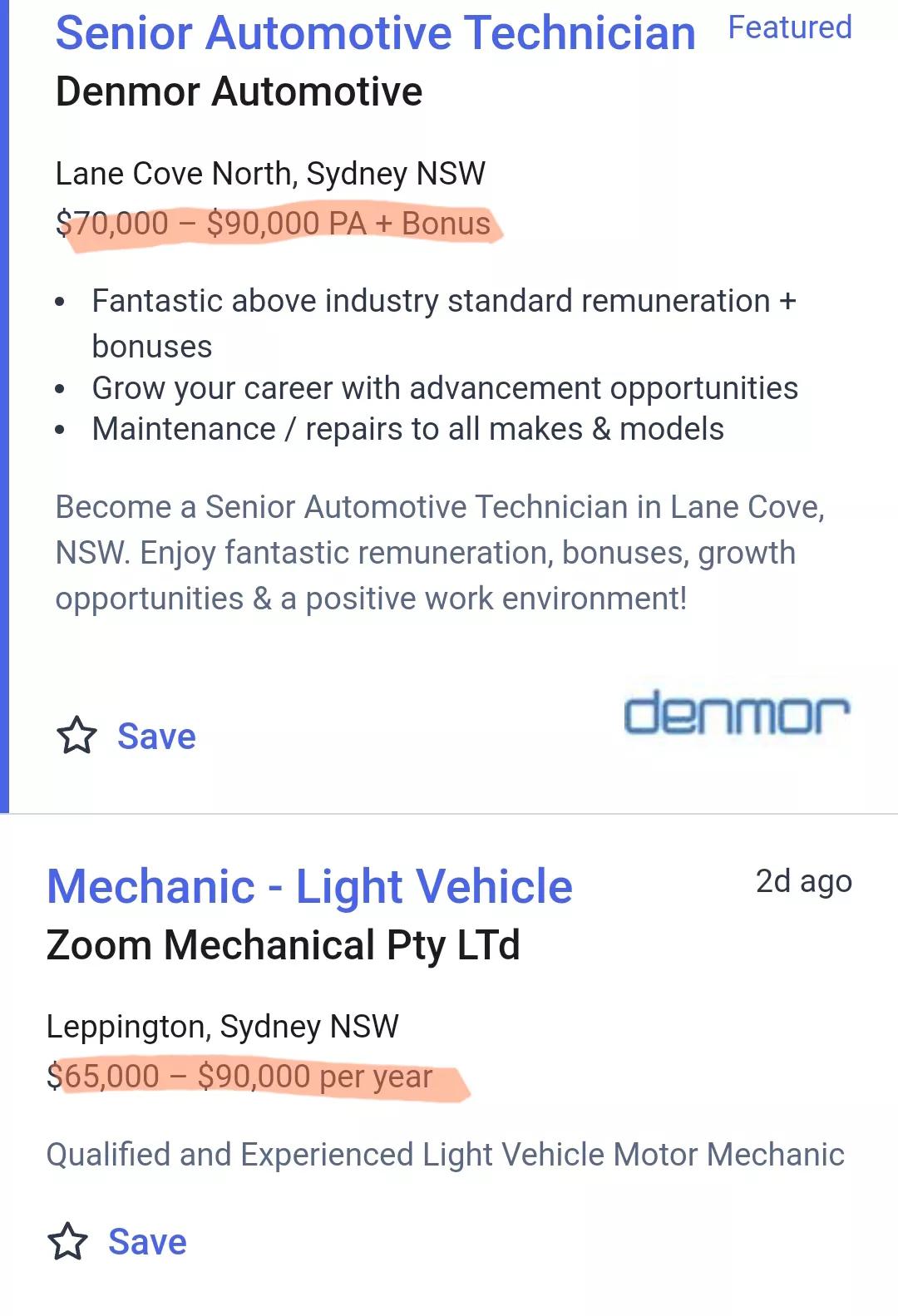
Task: Click the Leppington, Sydney NSW location
Action: 222,1027
